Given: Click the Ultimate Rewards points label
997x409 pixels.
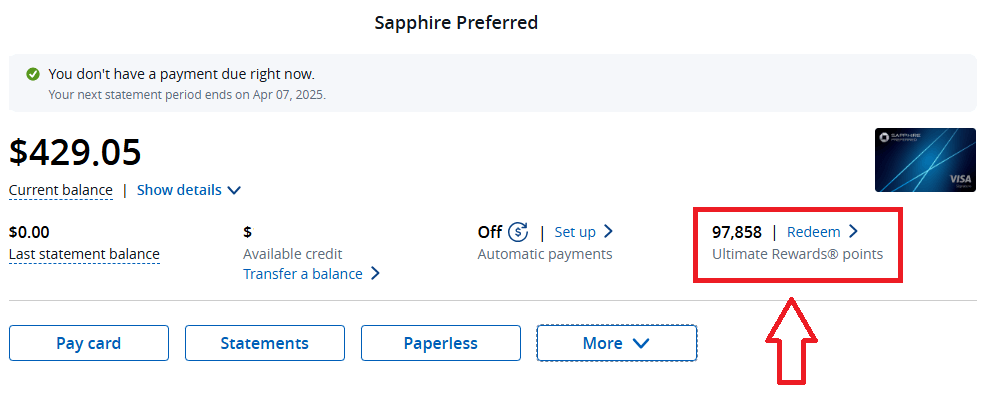Looking at the screenshot, I should [797, 254].
